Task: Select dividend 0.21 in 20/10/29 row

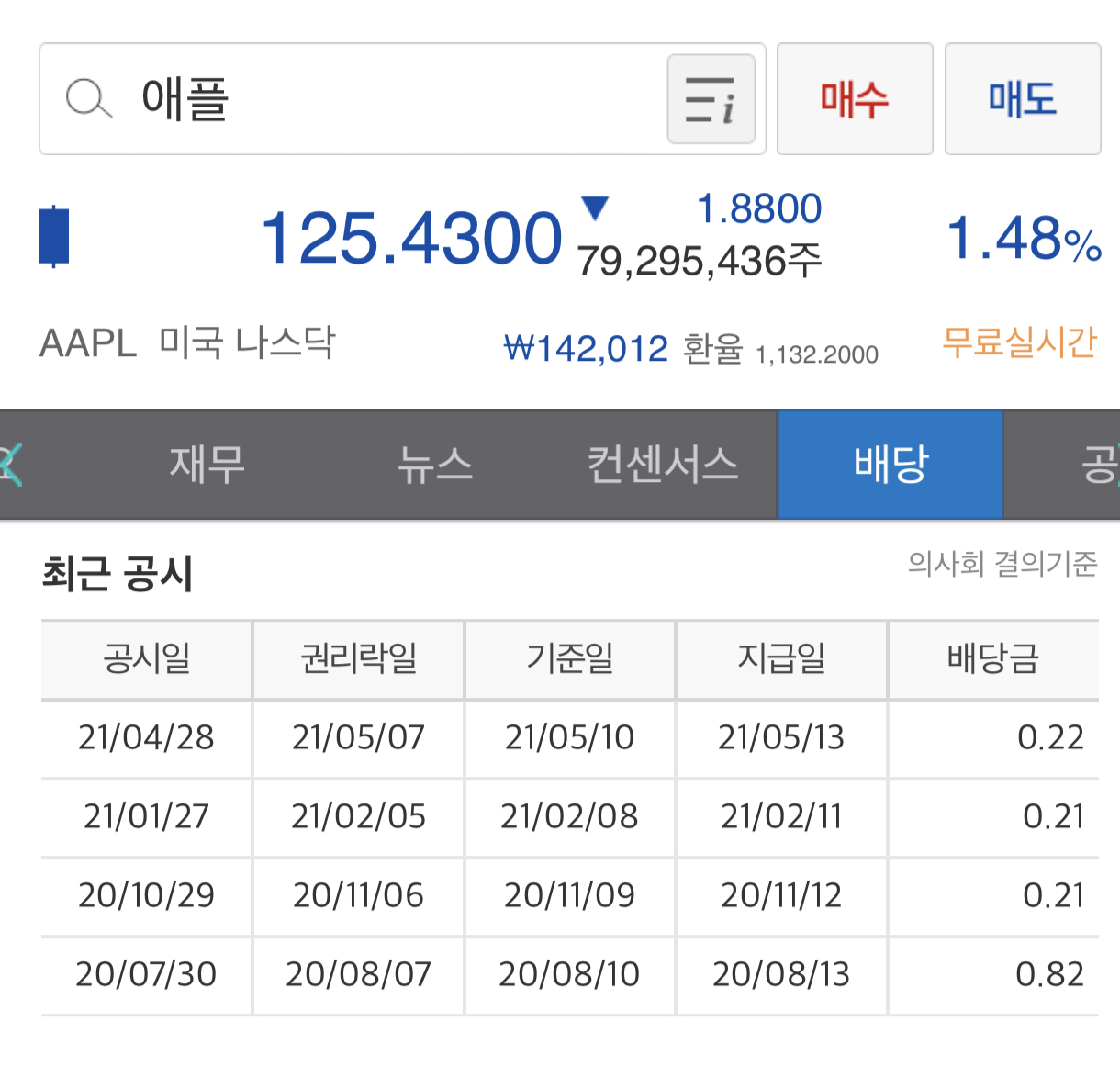Action: [x=1053, y=895]
